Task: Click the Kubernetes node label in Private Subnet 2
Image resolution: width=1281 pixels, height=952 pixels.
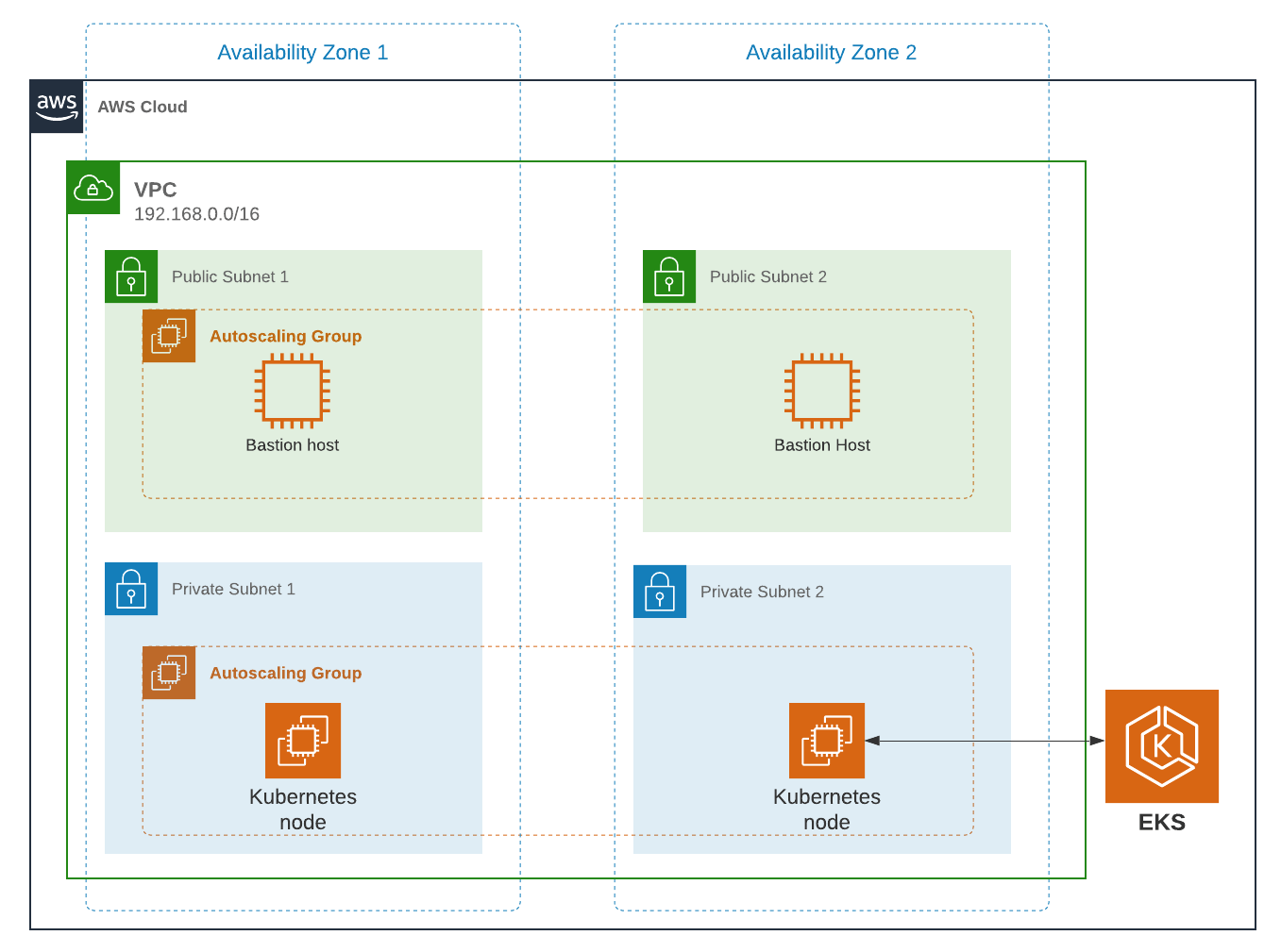Action: [827, 810]
